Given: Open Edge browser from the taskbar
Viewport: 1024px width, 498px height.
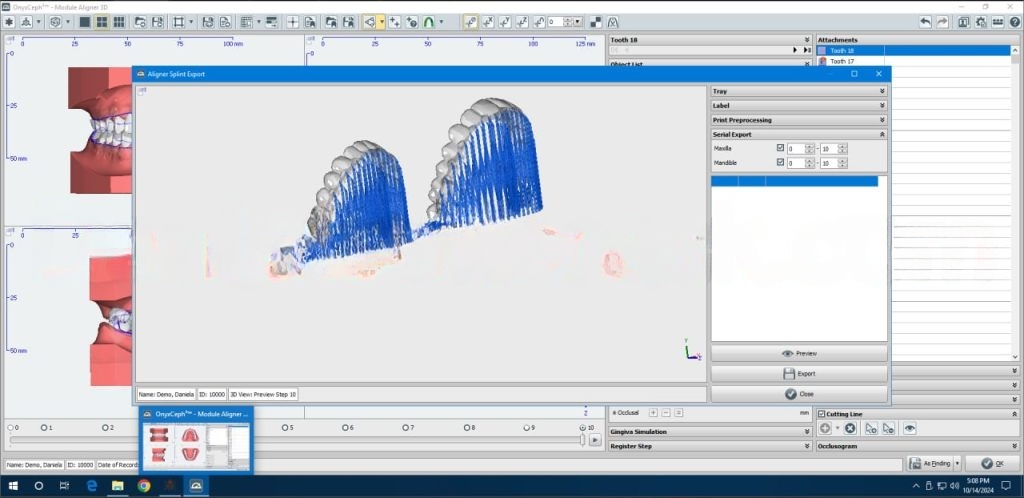Looking at the screenshot, I should (x=91, y=486).
